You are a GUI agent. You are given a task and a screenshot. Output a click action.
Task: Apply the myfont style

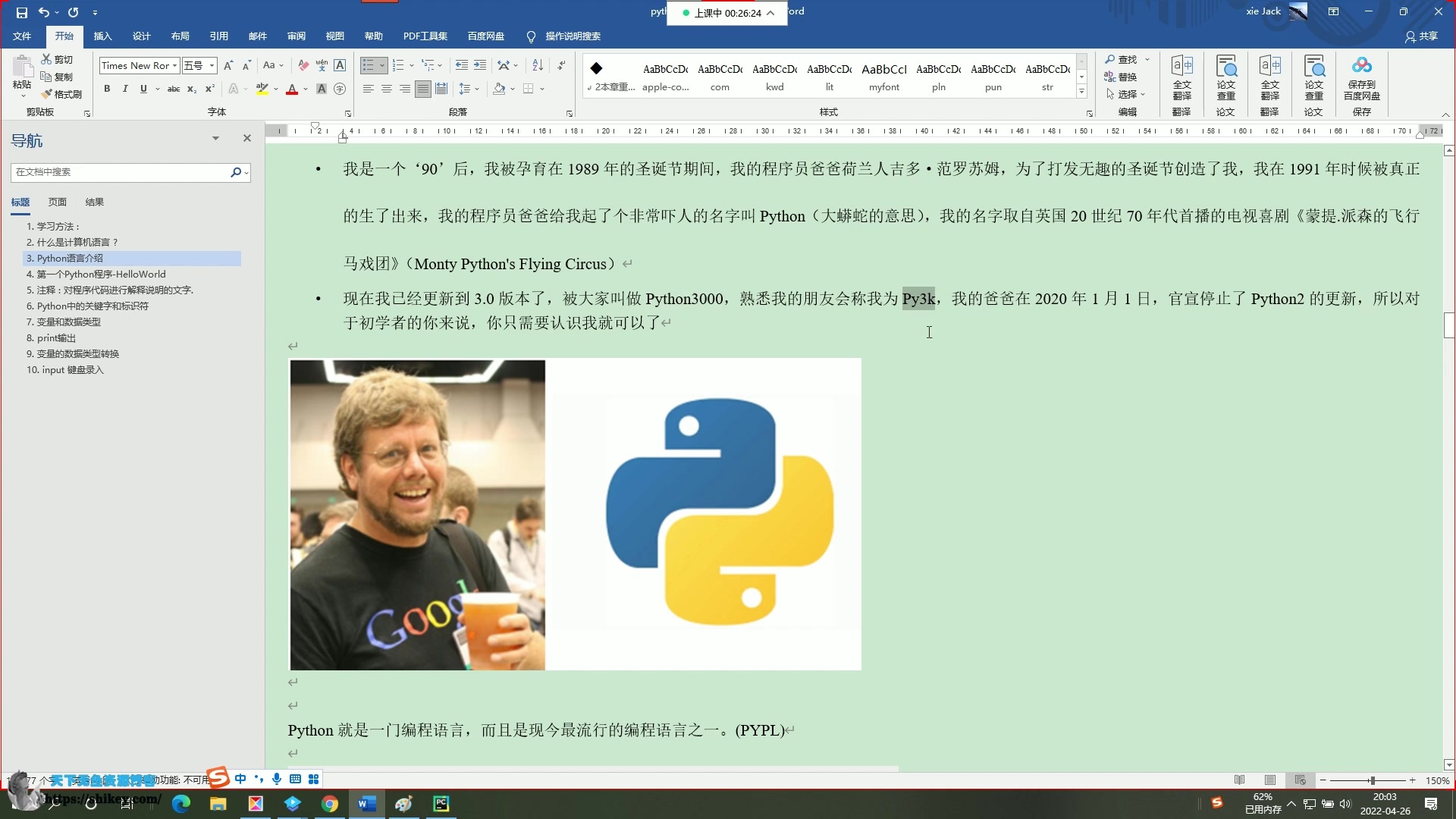click(x=884, y=77)
